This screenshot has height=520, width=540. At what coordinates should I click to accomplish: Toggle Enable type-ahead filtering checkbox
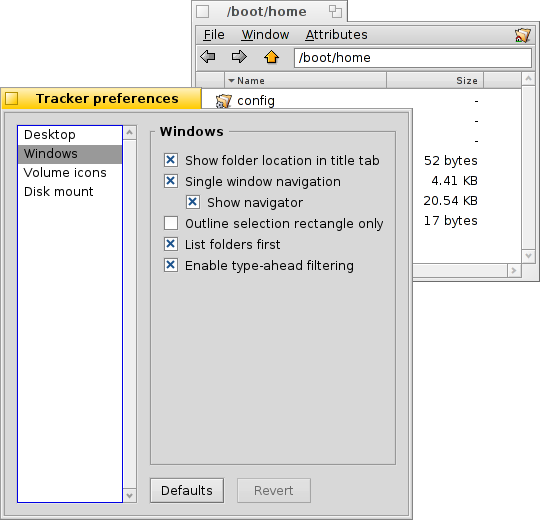[x=171, y=265]
